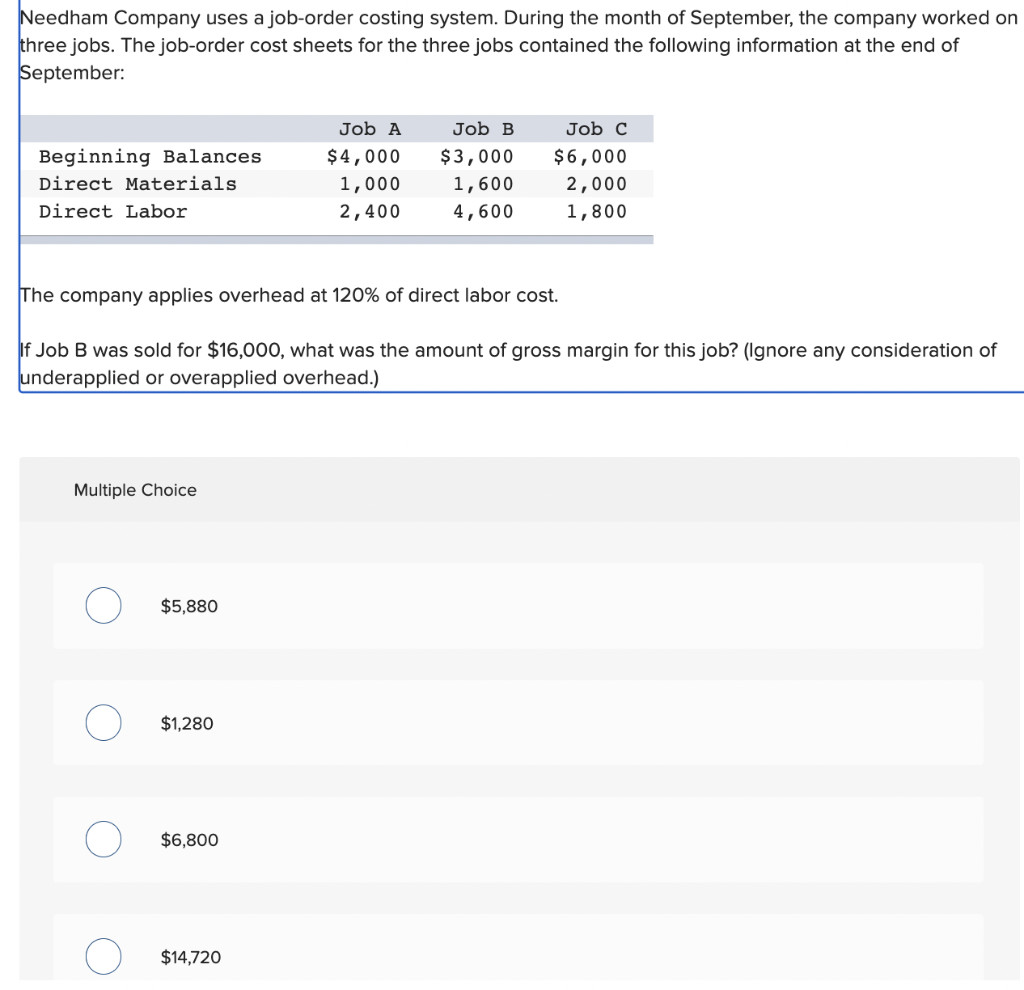This screenshot has width=1024, height=990.
Task: Pick the $6,800 answer radio button
Action: pyautogui.click(x=103, y=840)
